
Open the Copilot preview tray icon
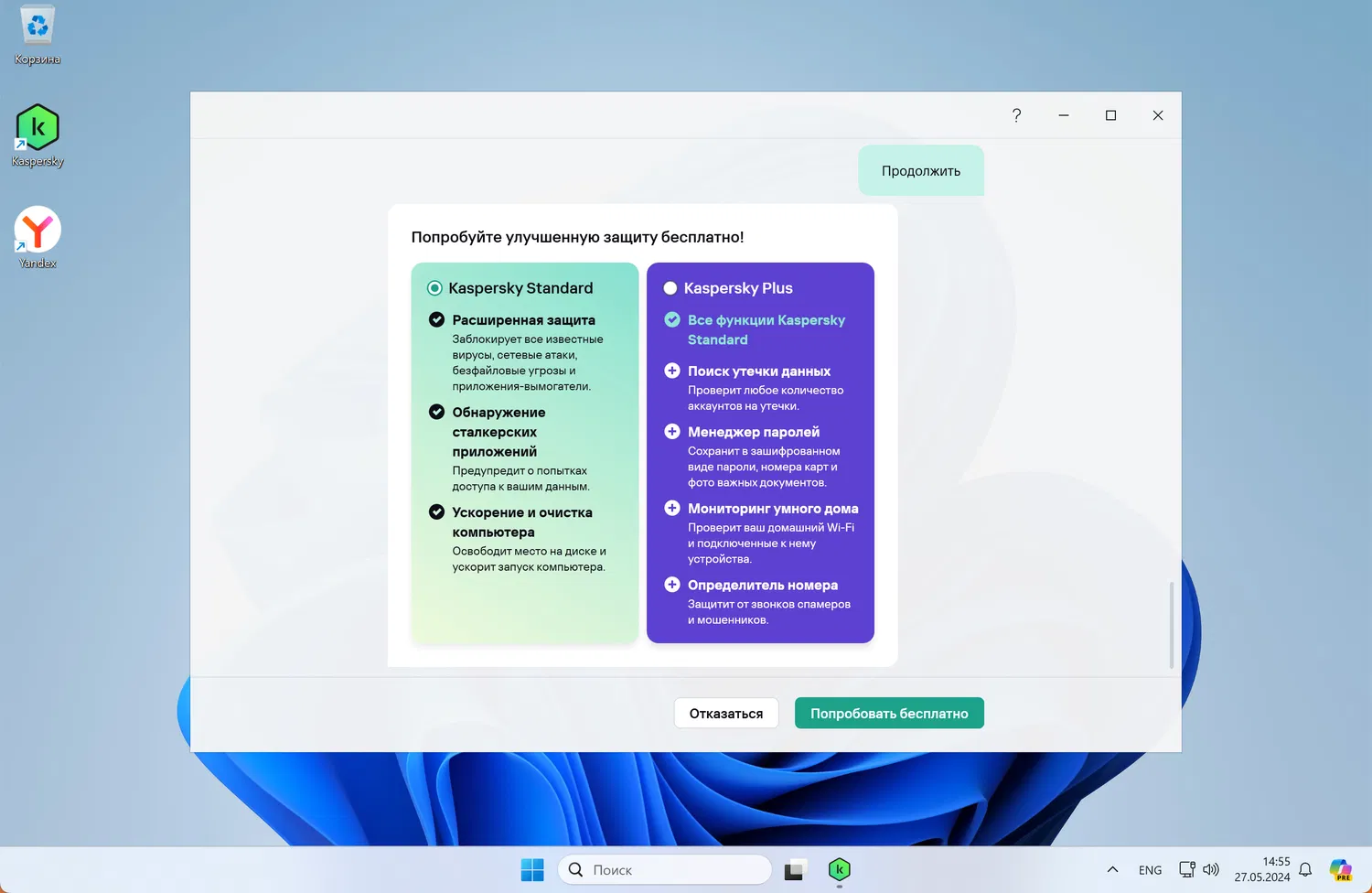1341,869
